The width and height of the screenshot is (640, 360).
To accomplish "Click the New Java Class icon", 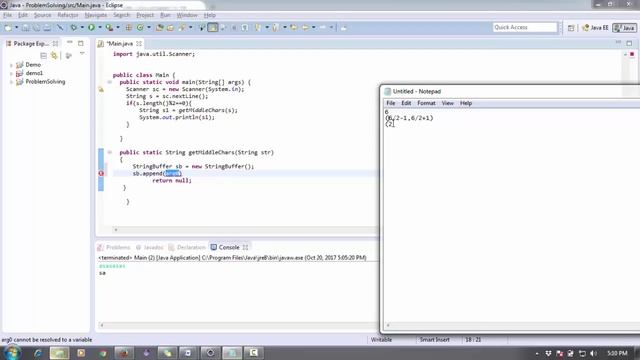I will [x=140, y=28].
